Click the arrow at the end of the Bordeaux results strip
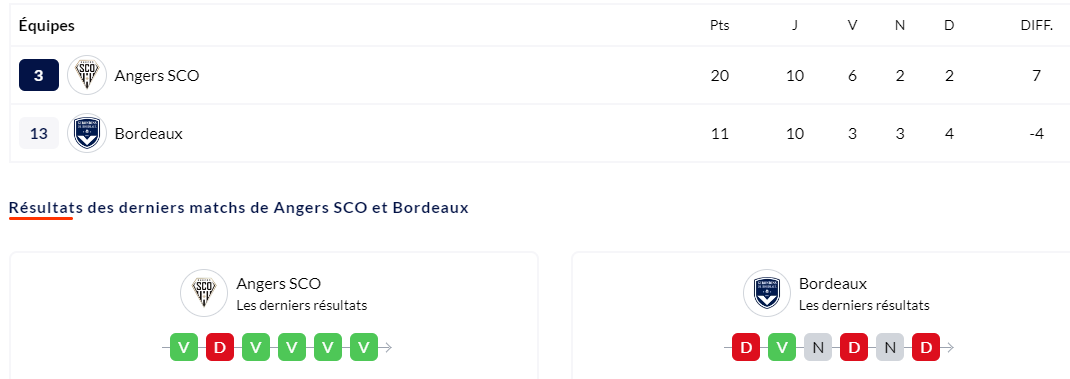Viewport: 1070px width, 379px height. pos(949,348)
